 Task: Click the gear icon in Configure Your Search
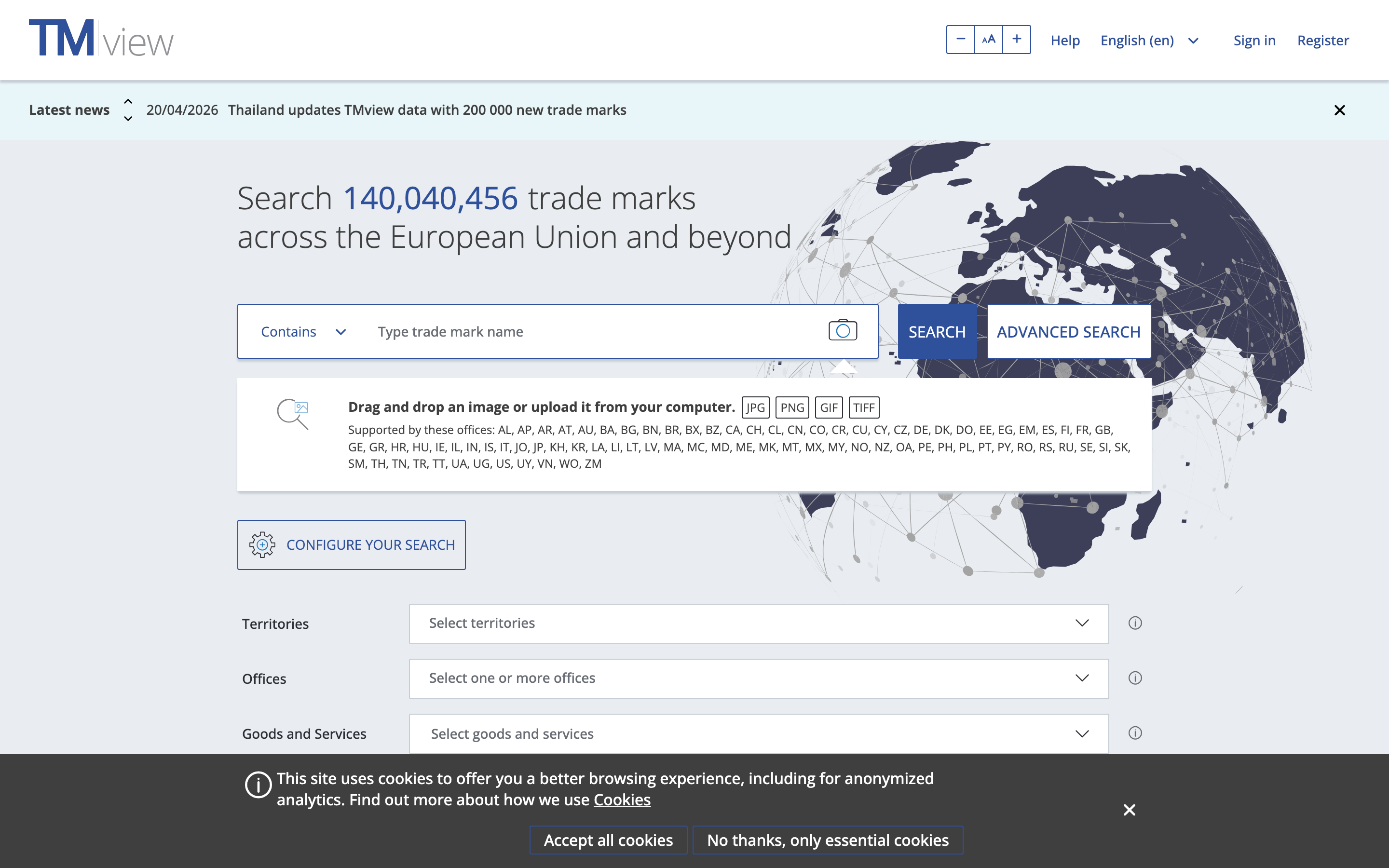pyautogui.click(x=262, y=545)
